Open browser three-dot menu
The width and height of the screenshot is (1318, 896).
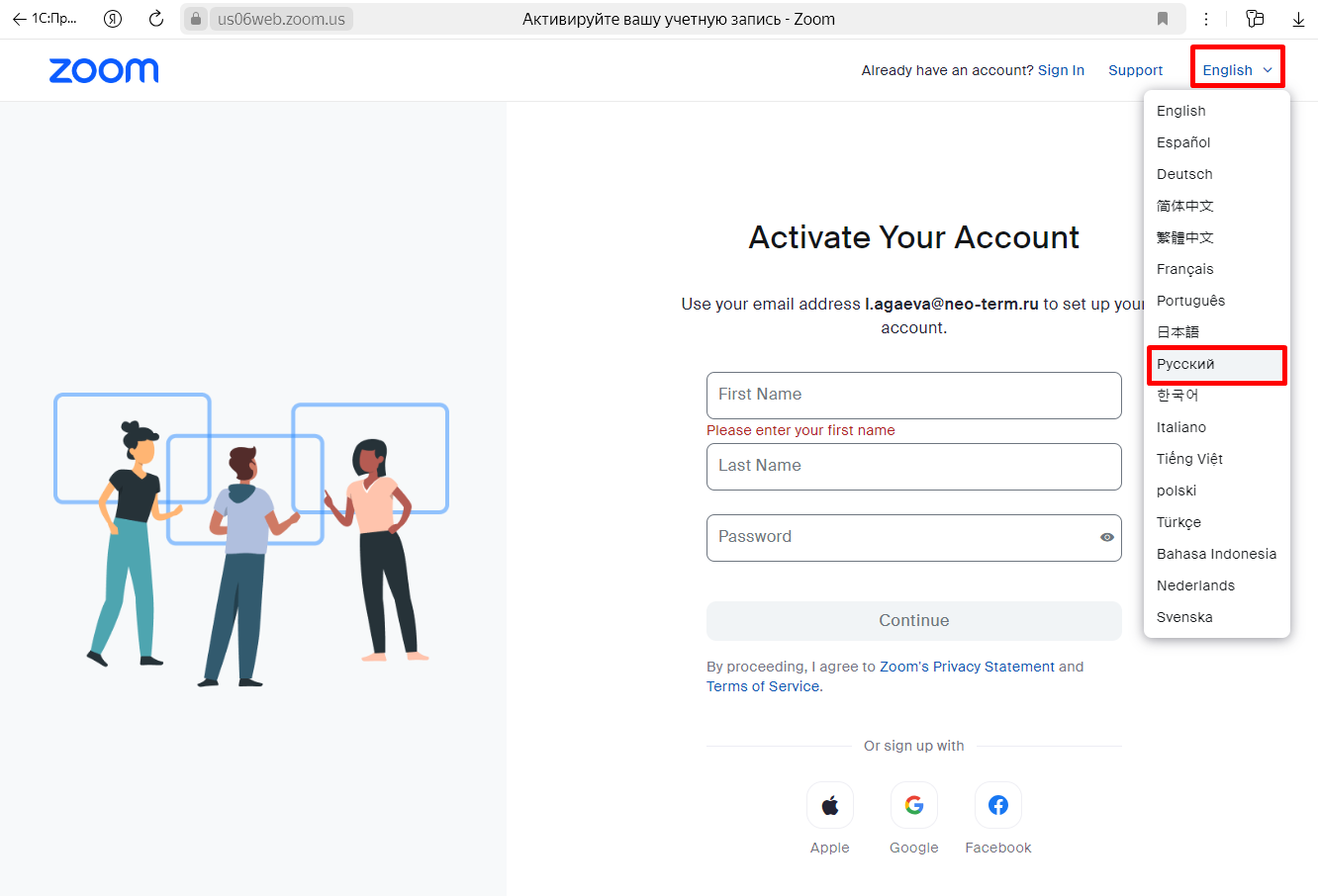tap(1206, 19)
